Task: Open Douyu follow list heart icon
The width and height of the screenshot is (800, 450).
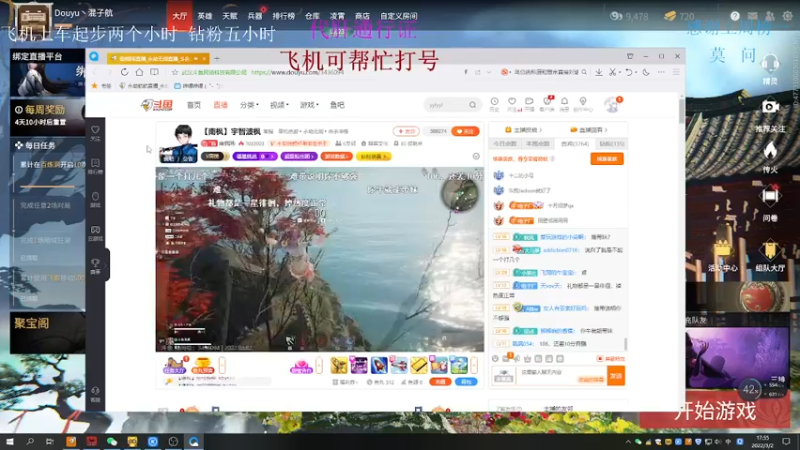Action: click(x=512, y=104)
